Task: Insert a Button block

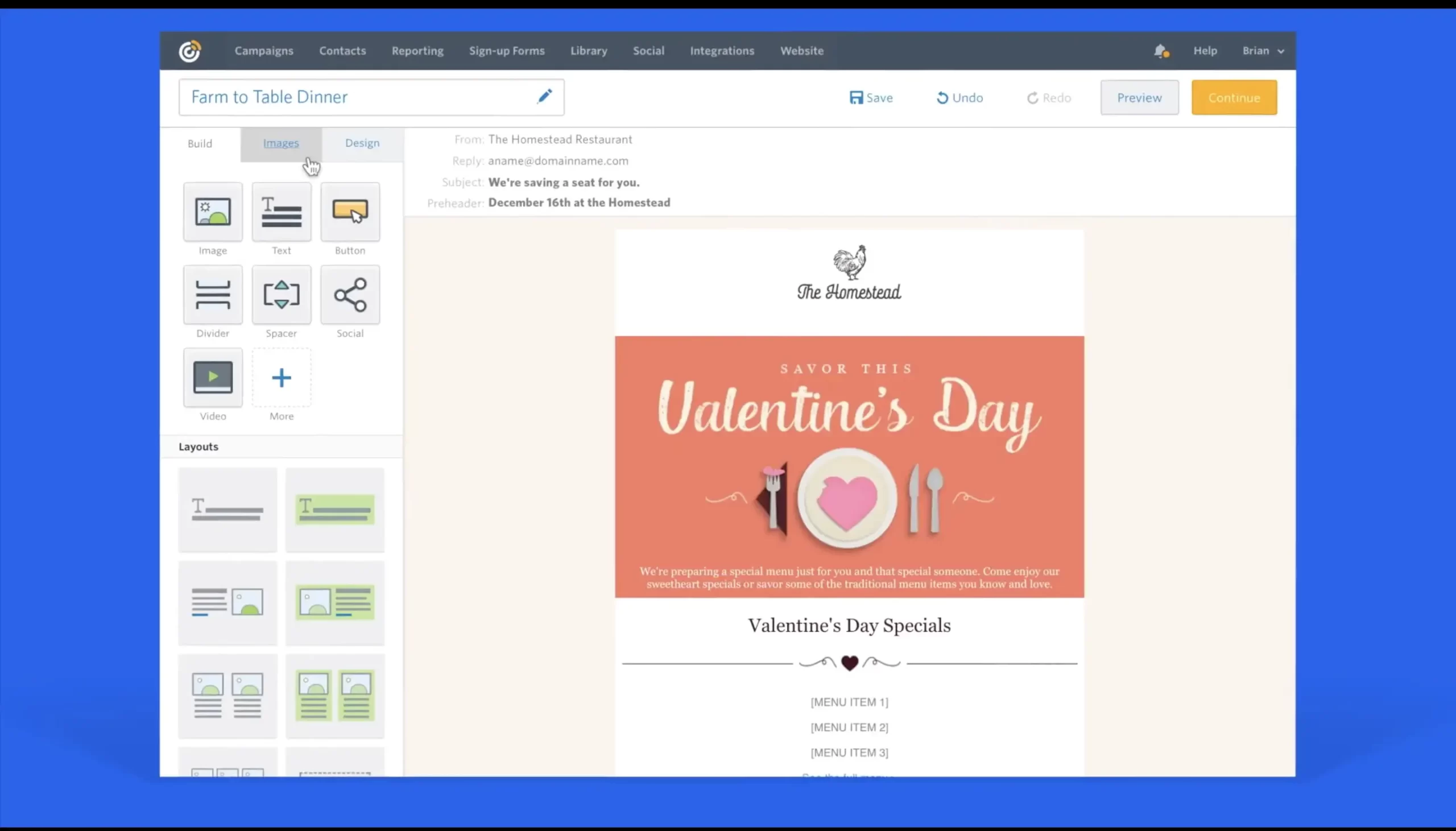Action: 350,213
